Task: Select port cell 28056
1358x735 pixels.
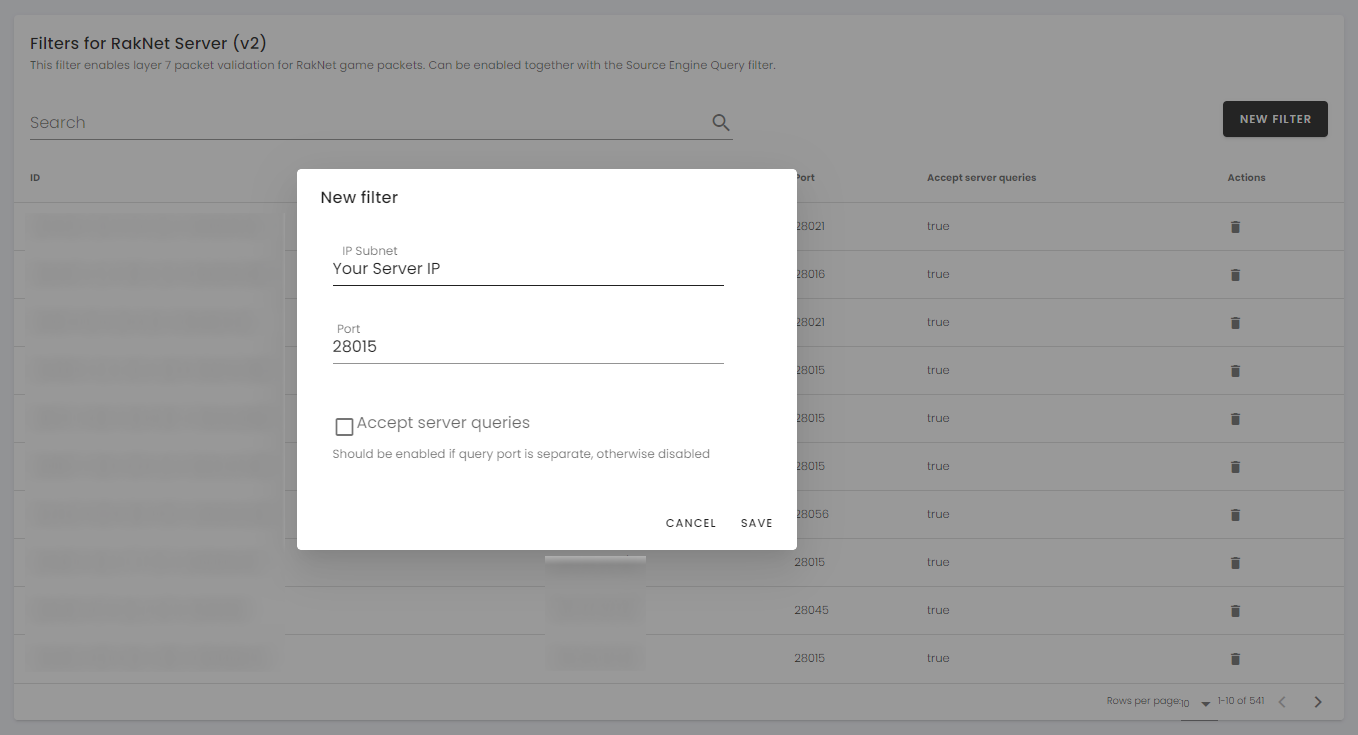Action: point(812,514)
